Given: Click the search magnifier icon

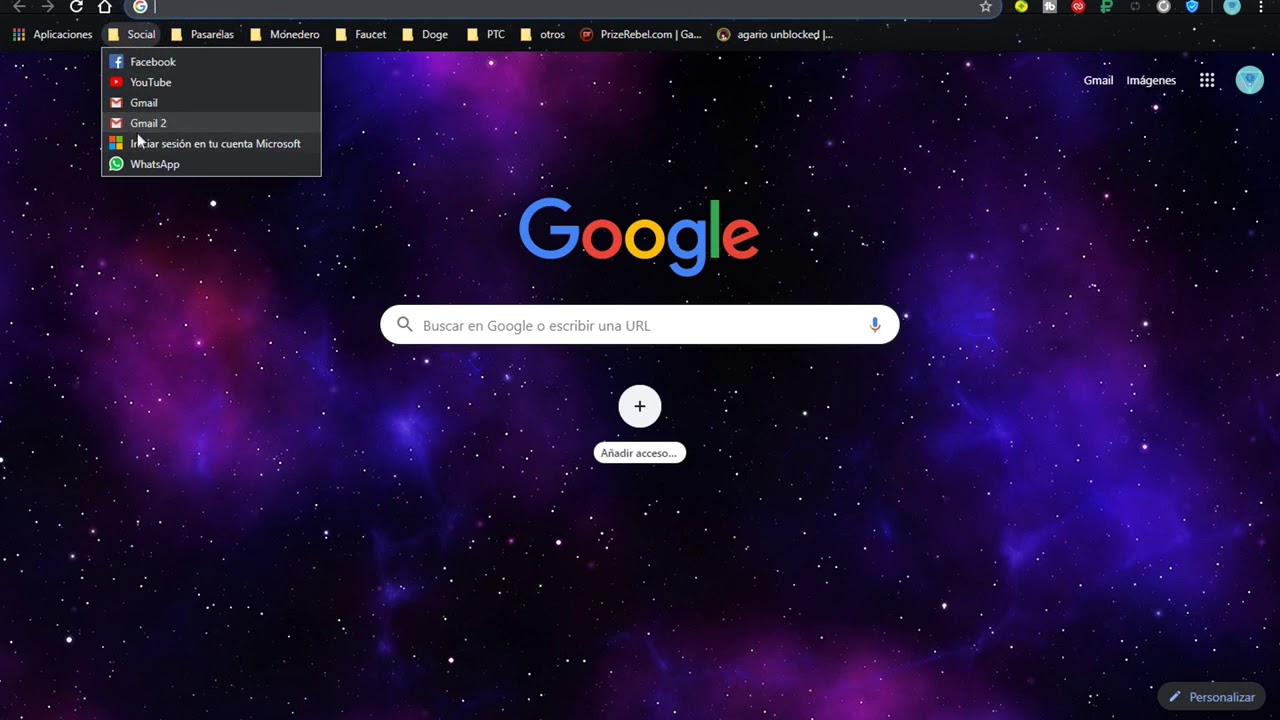Looking at the screenshot, I should pyautogui.click(x=404, y=325).
